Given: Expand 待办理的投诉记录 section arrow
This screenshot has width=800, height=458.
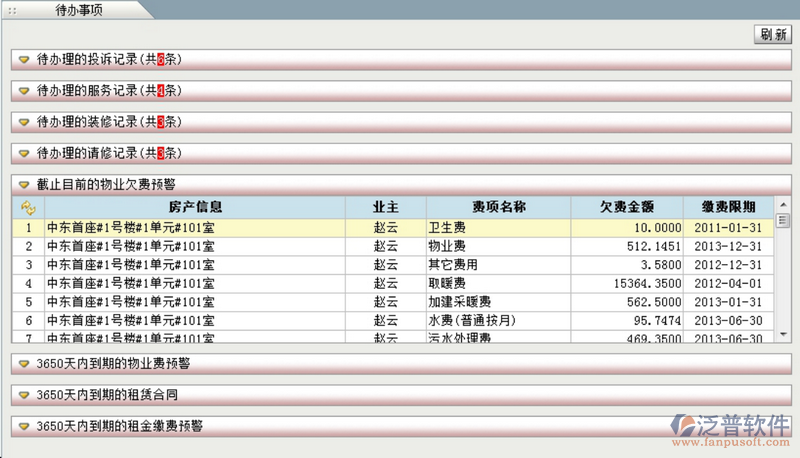Looking at the screenshot, I should [x=24, y=60].
